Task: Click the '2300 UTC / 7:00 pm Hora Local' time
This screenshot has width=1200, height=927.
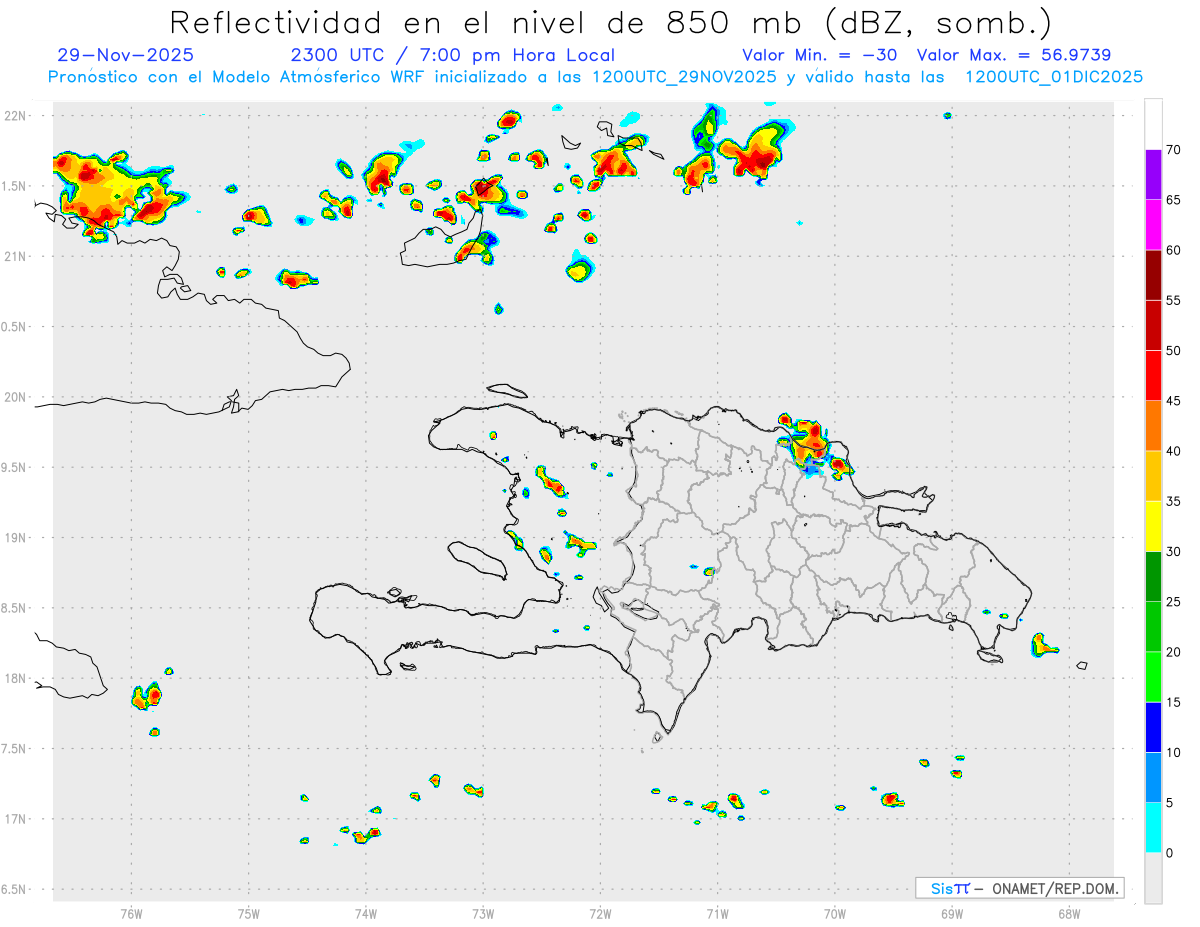Action: click(452, 56)
